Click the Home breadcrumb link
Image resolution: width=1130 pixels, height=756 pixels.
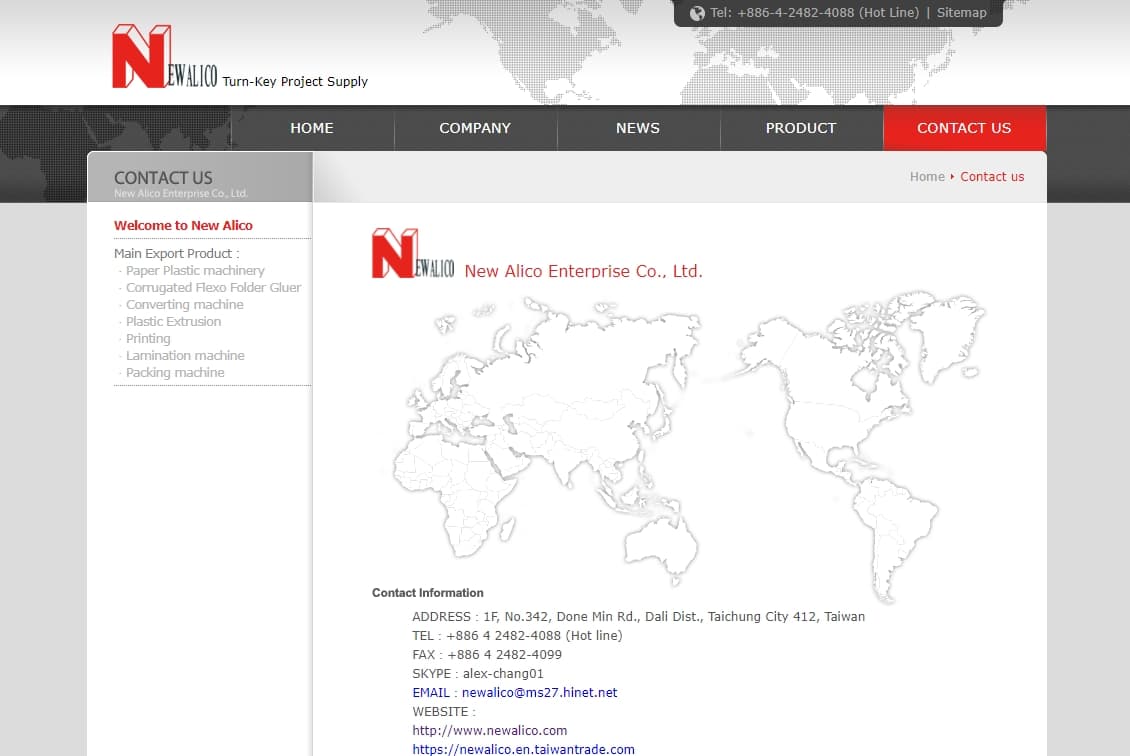[927, 177]
